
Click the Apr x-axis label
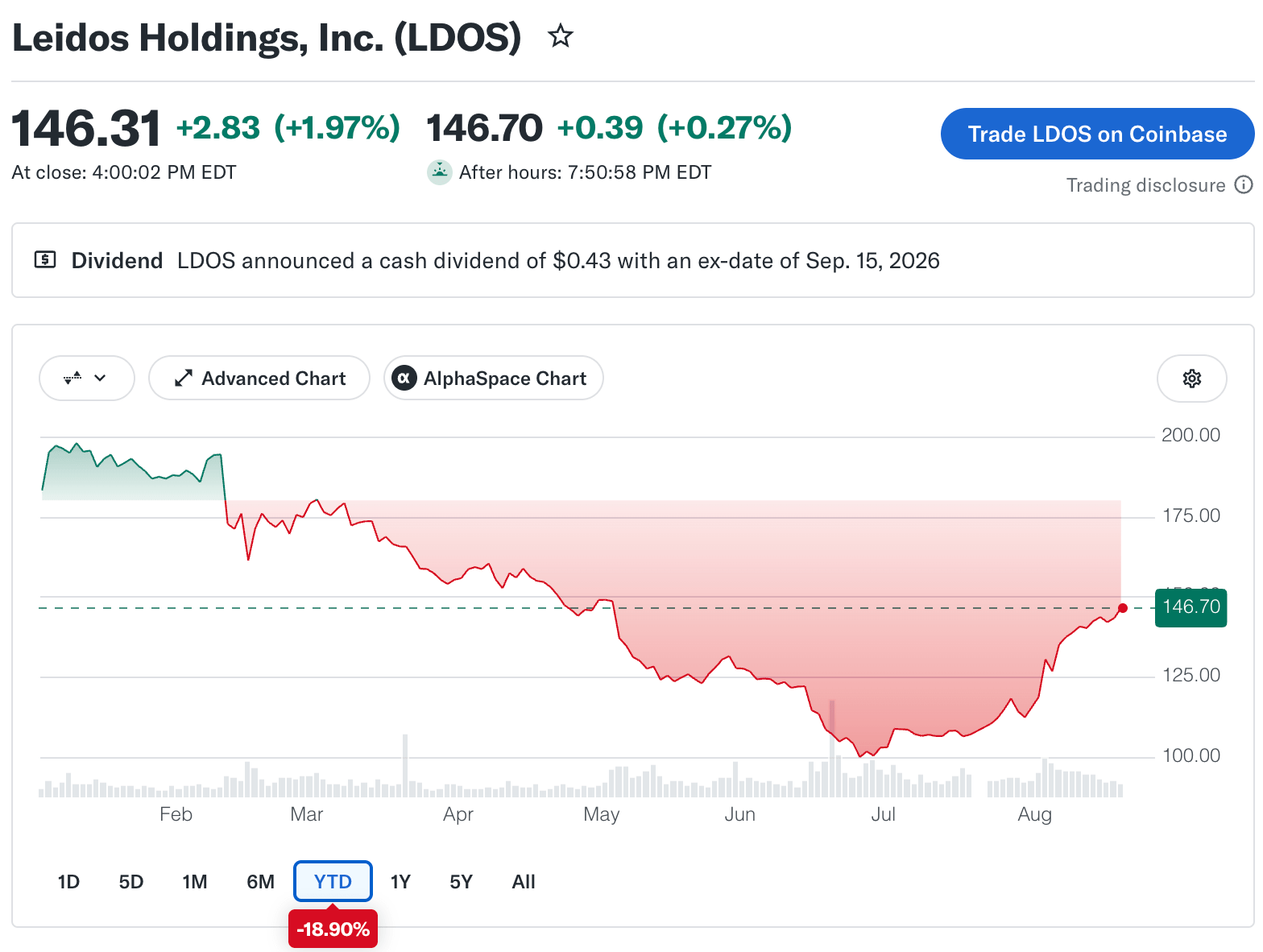pos(458,814)
